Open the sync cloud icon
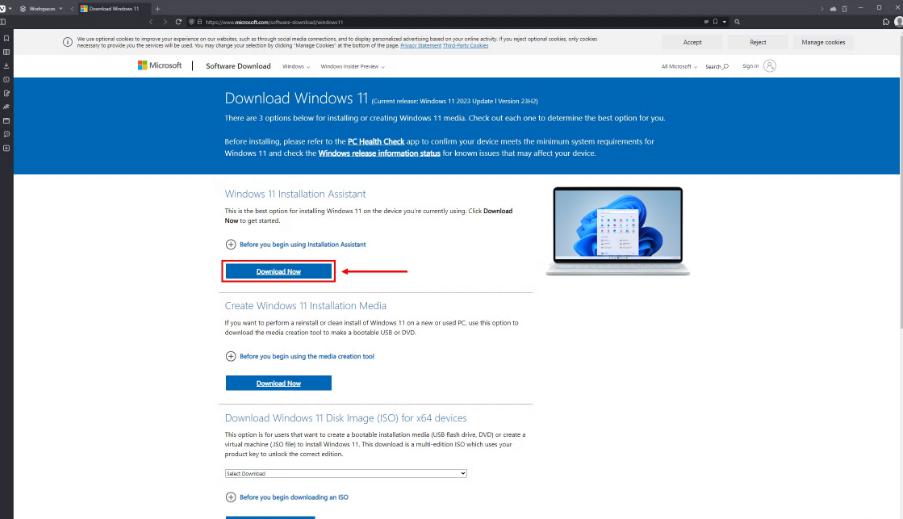Image resolution: width=903 pixels, height=519 pixels. coord(833,9)
